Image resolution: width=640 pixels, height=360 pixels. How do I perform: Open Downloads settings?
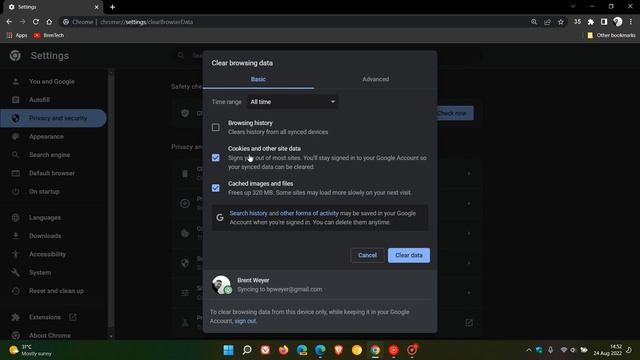tap(45, 236)
